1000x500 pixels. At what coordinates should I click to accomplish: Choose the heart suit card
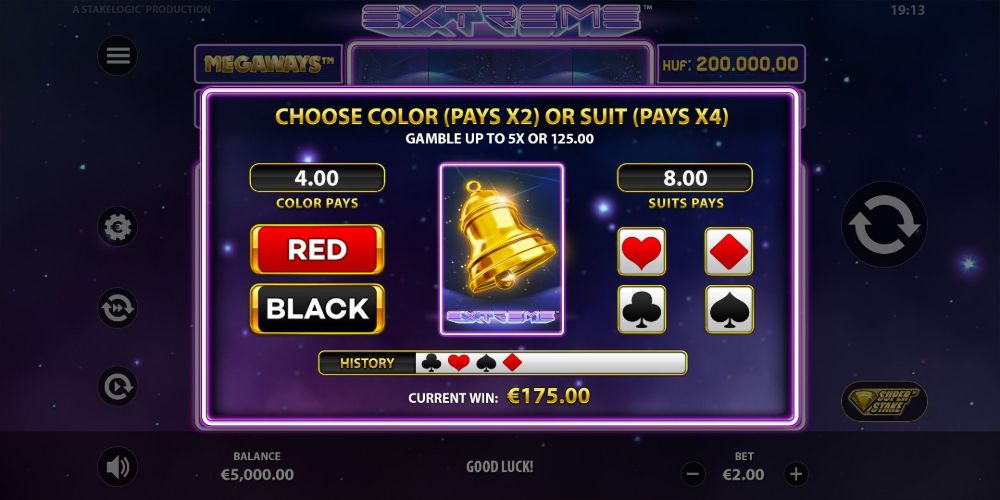coord(642,251)
